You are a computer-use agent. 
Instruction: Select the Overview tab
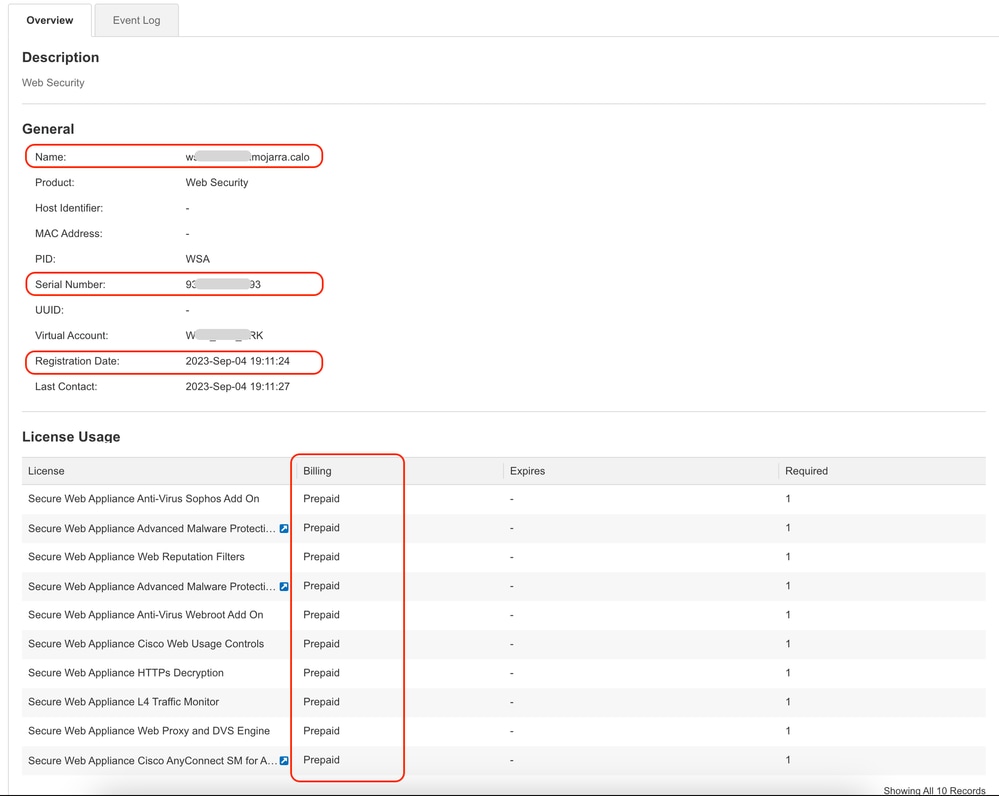(x=50, y=20)
